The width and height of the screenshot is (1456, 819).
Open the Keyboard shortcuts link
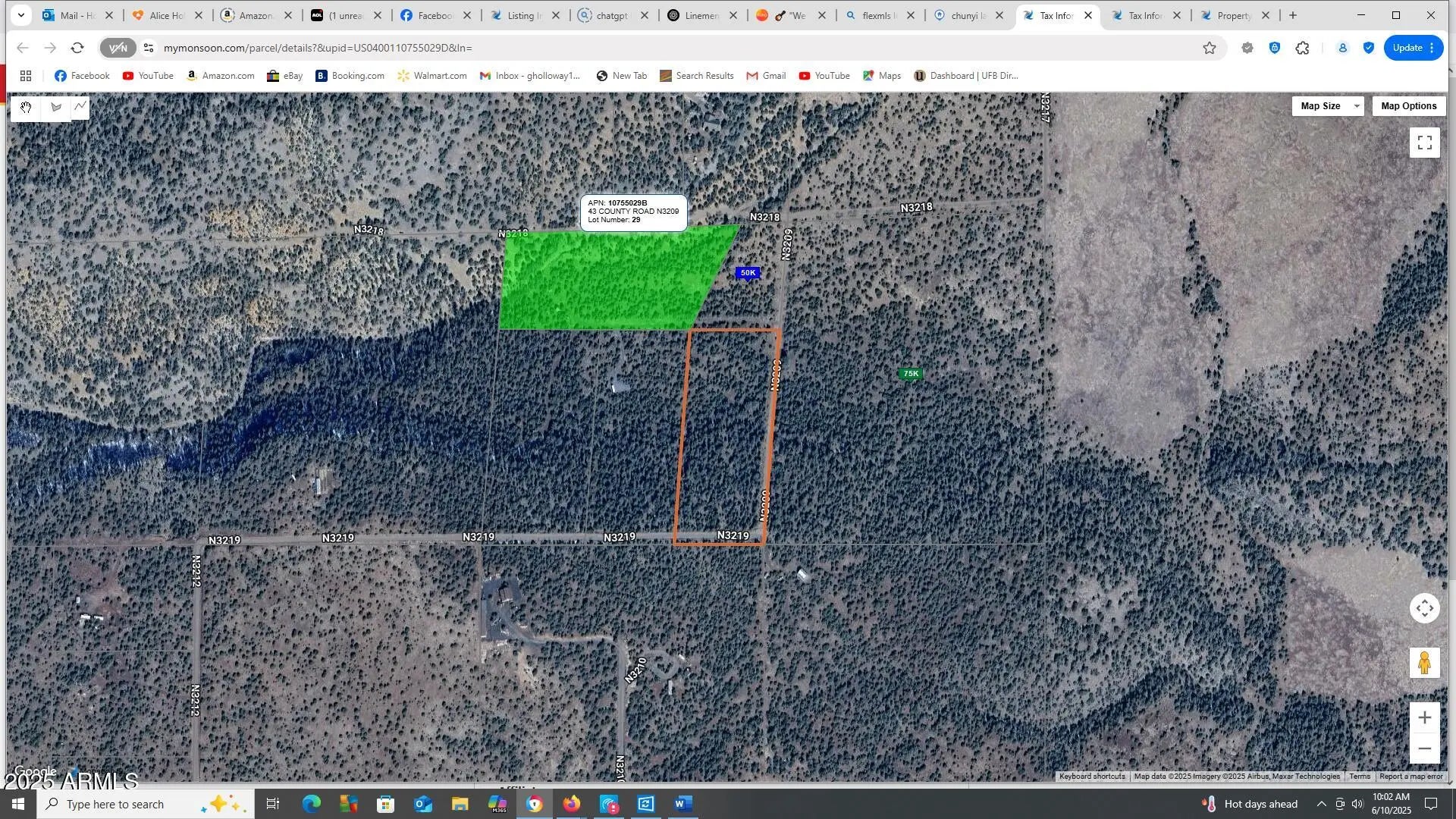(1091, 777)
